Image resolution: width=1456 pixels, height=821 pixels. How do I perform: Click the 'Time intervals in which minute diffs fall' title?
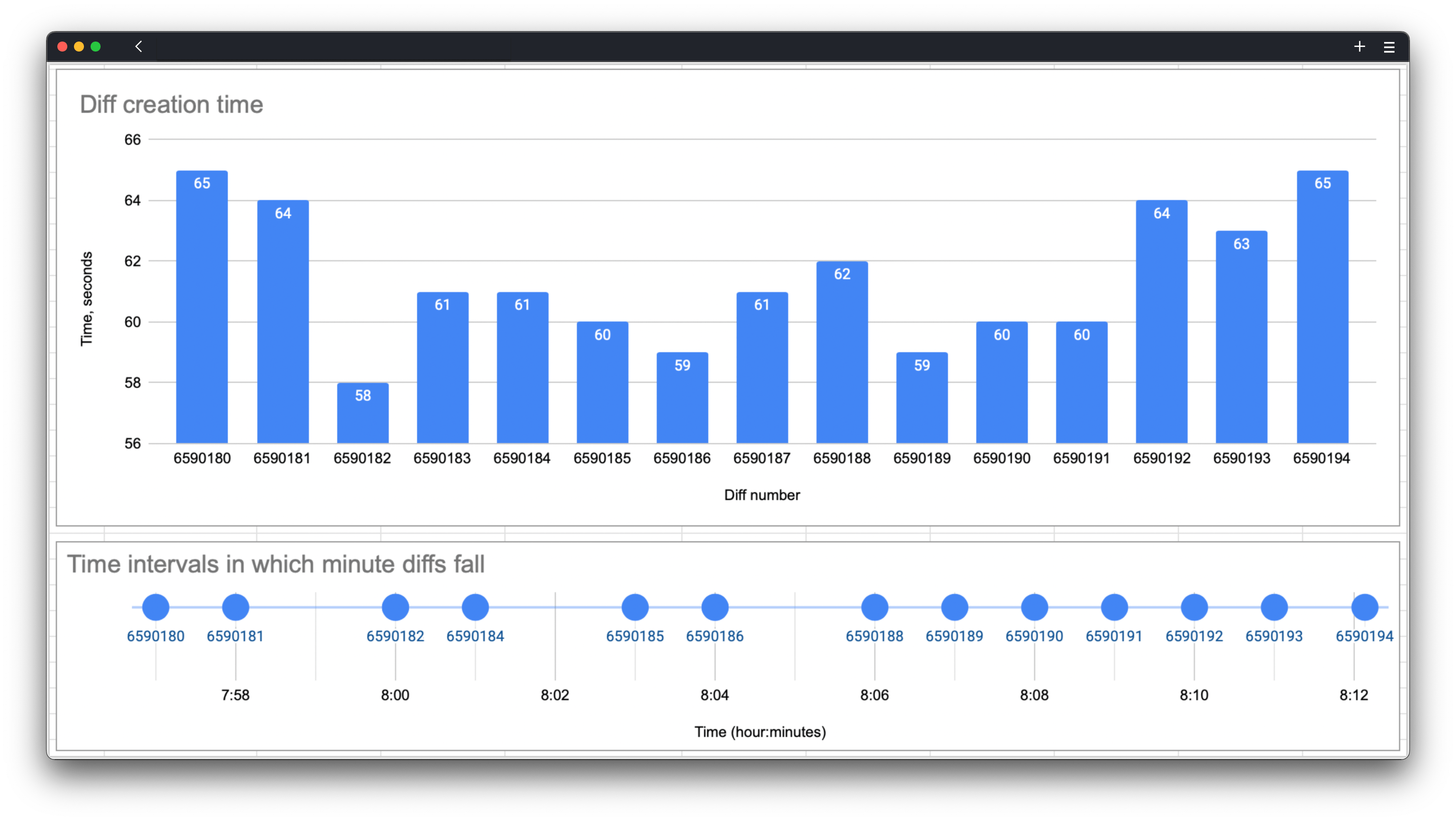click(276, 564)
